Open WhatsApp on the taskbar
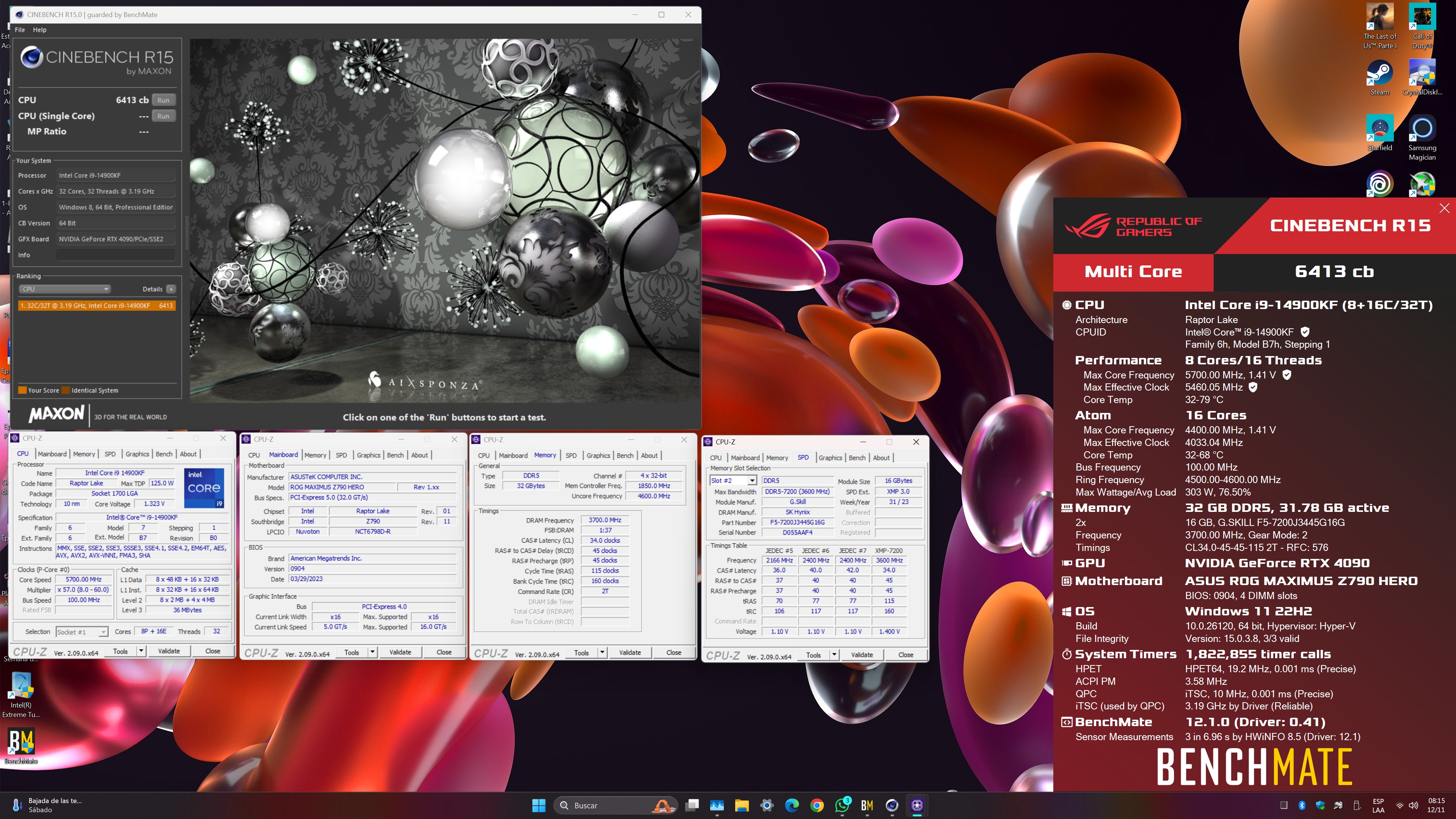Viewport: 1456px width, 819px height. (x=842, y=805)
